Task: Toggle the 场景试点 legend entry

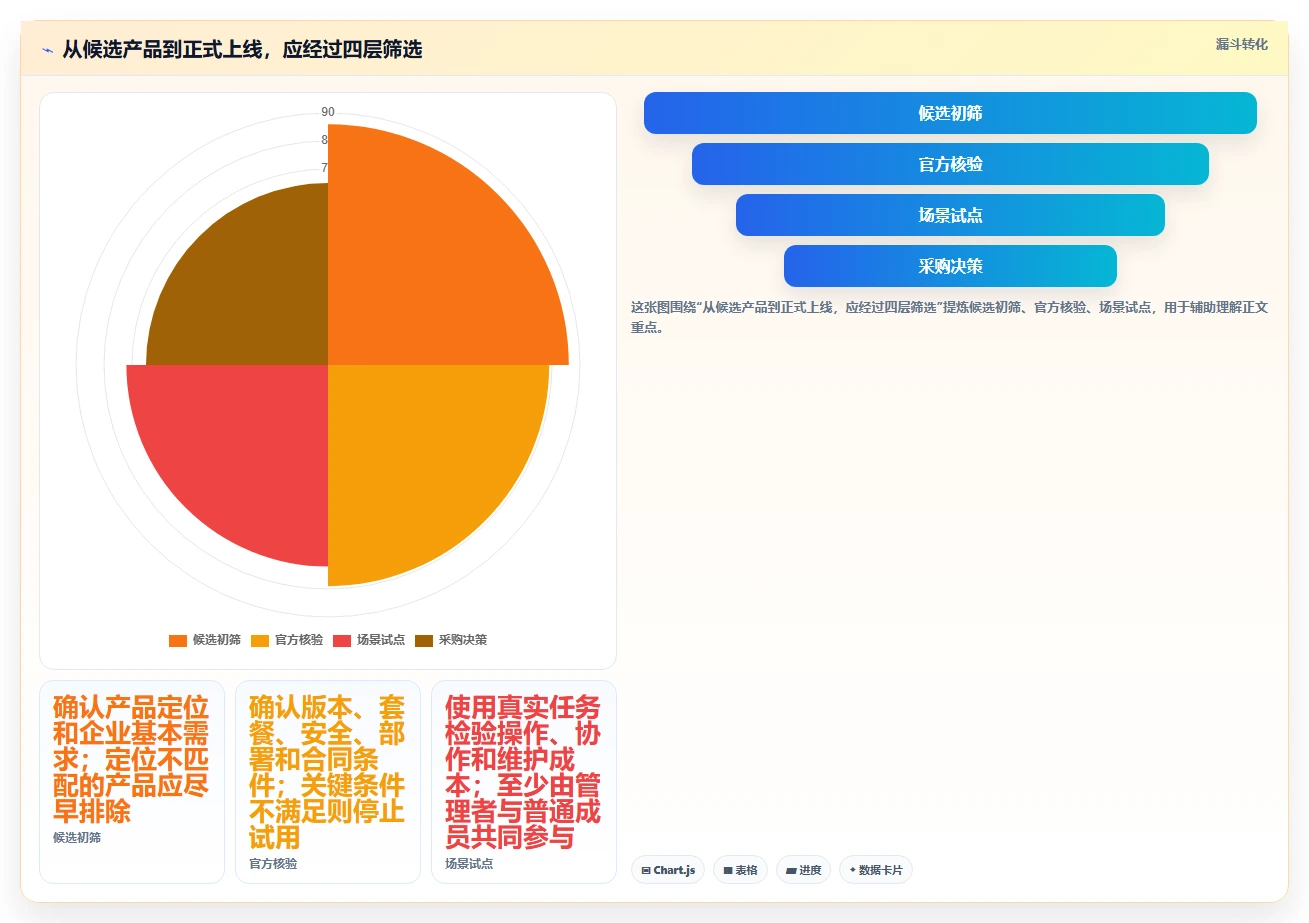Action: pos(369,640)
